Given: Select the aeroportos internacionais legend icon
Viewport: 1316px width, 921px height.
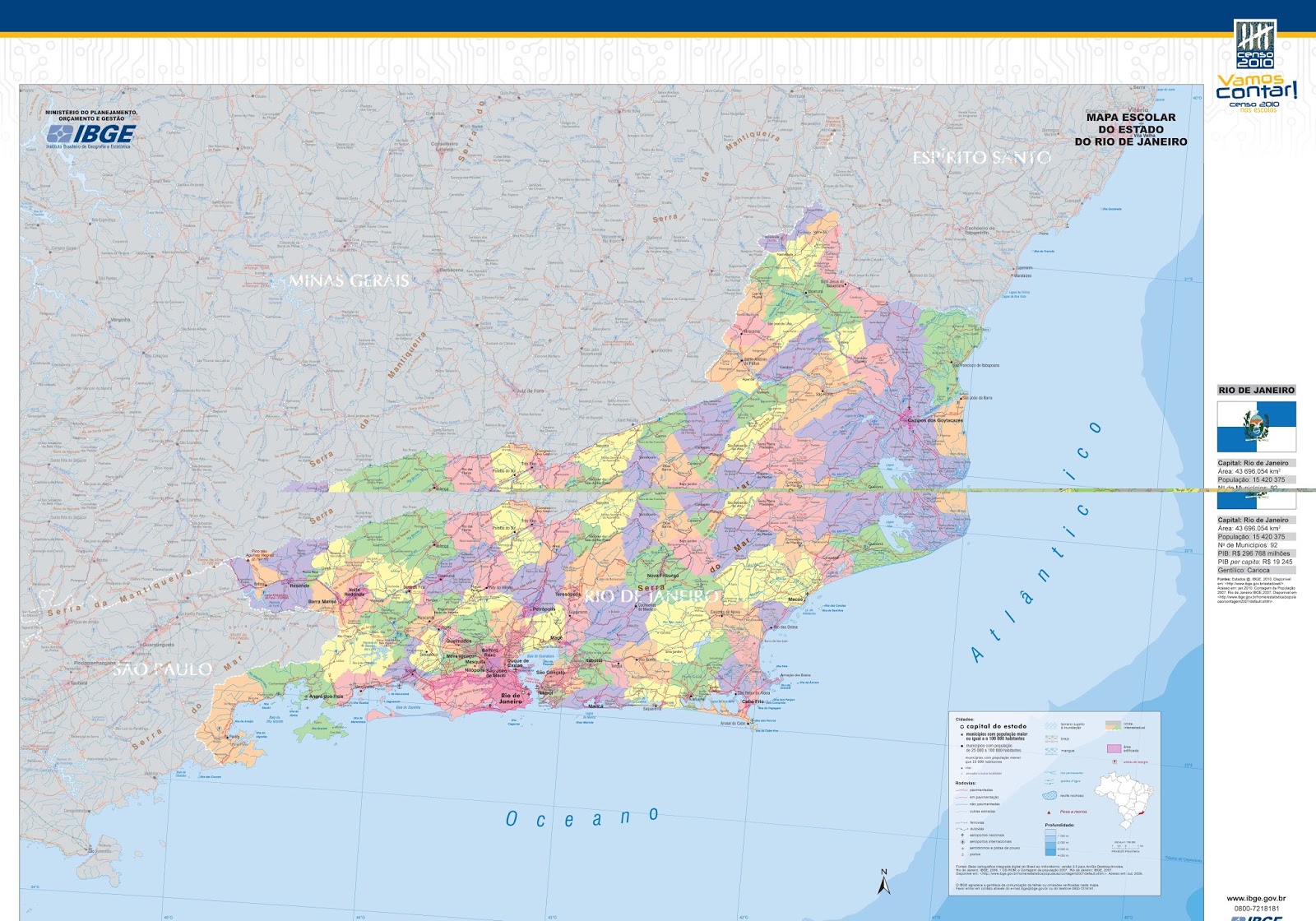Looking at the screenshot, I should pyautogui.click(x=962, y=842).
